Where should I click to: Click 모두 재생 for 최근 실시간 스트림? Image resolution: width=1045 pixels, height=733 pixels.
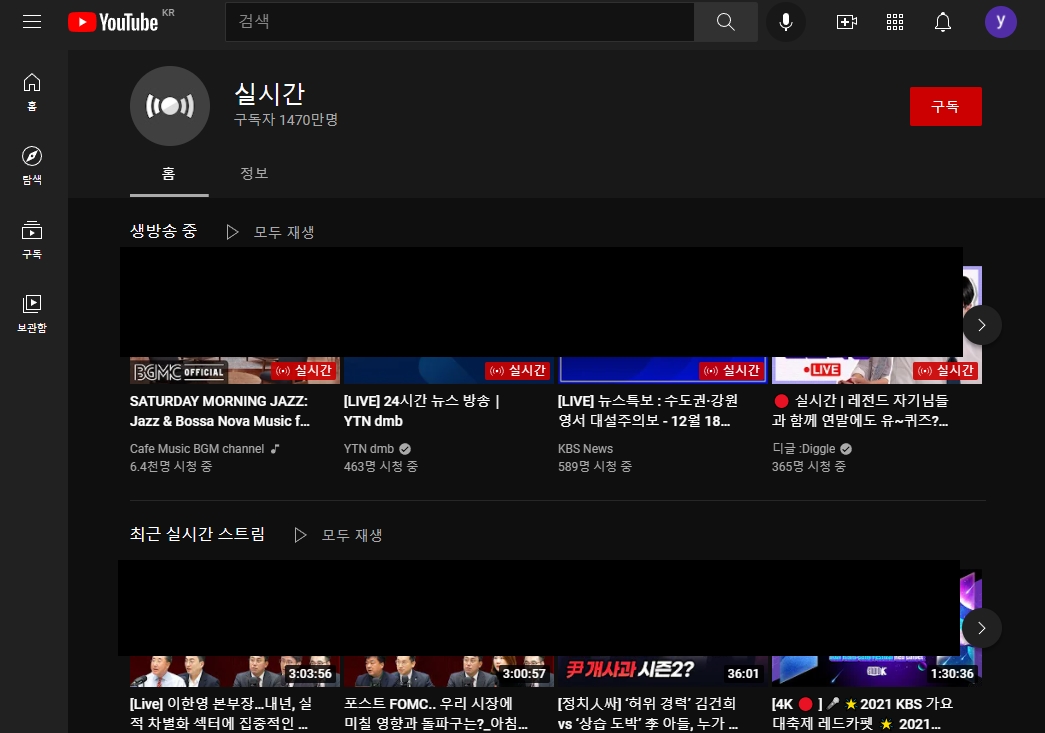352,535
